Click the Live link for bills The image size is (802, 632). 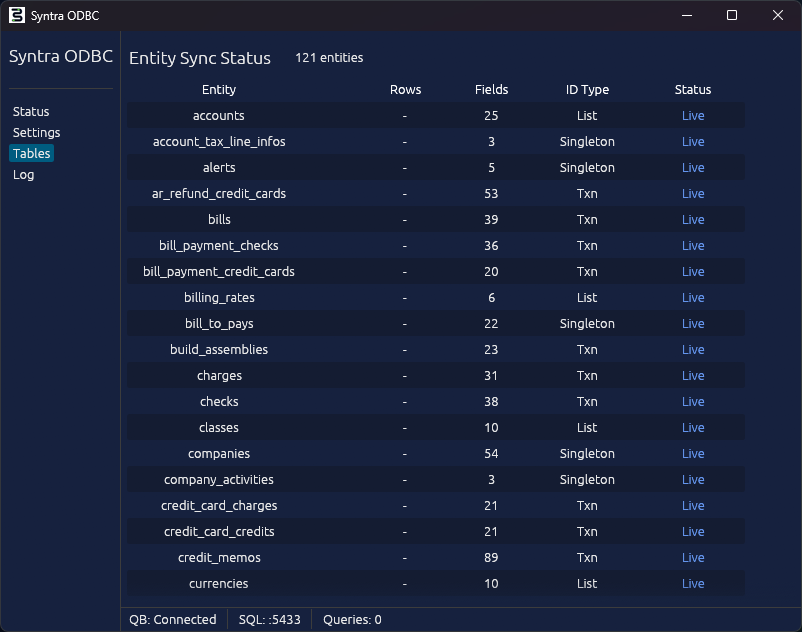[692, 219]
